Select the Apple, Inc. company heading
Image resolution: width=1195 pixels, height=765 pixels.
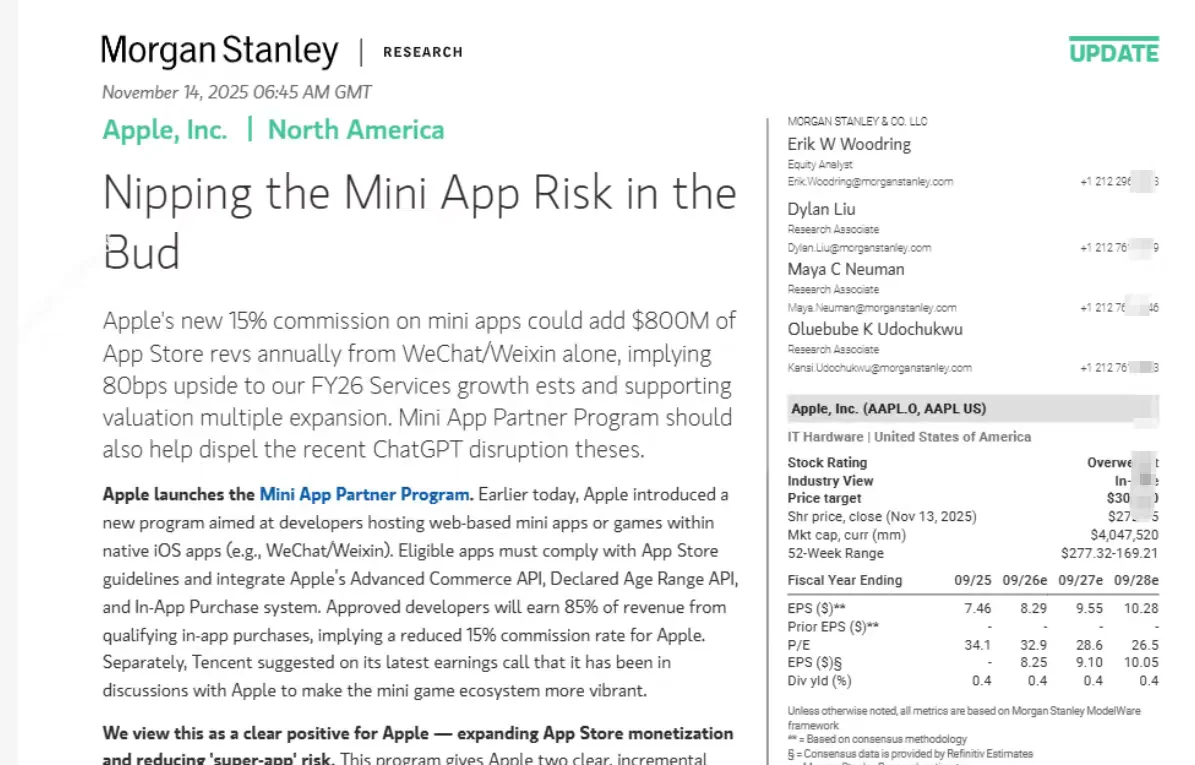click(165, 130)
